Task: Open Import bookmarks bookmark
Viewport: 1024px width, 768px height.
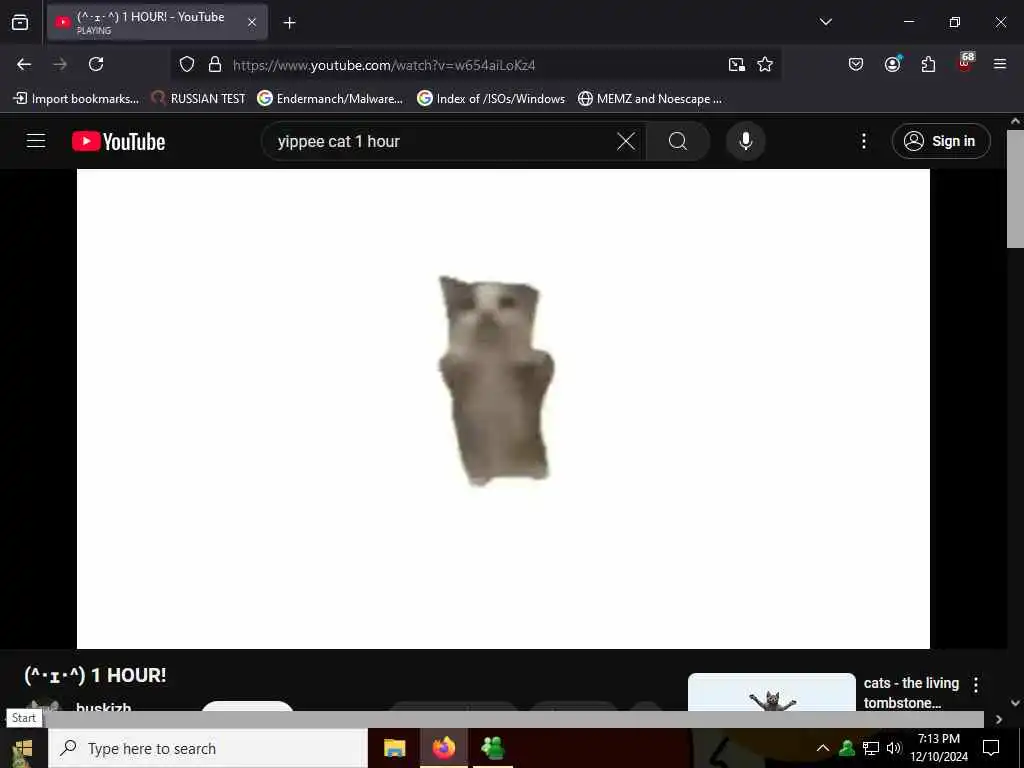Action: [76, 99]
